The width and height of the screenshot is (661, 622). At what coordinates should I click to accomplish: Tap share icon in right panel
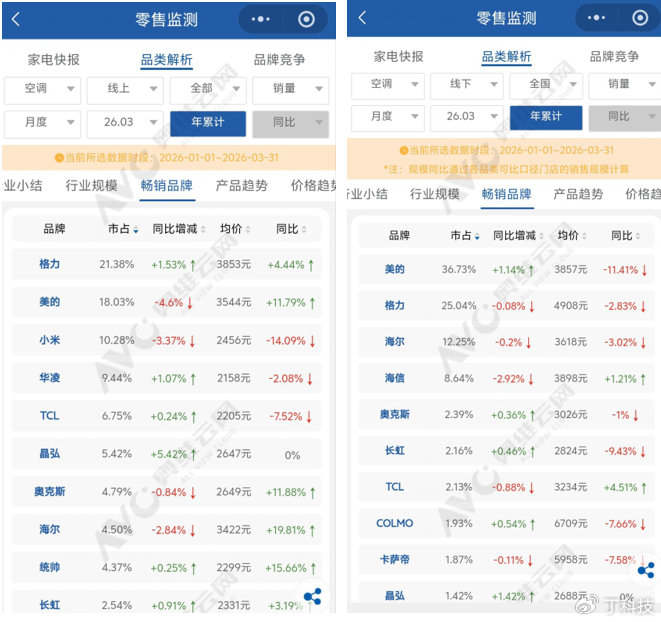(646, 570)
